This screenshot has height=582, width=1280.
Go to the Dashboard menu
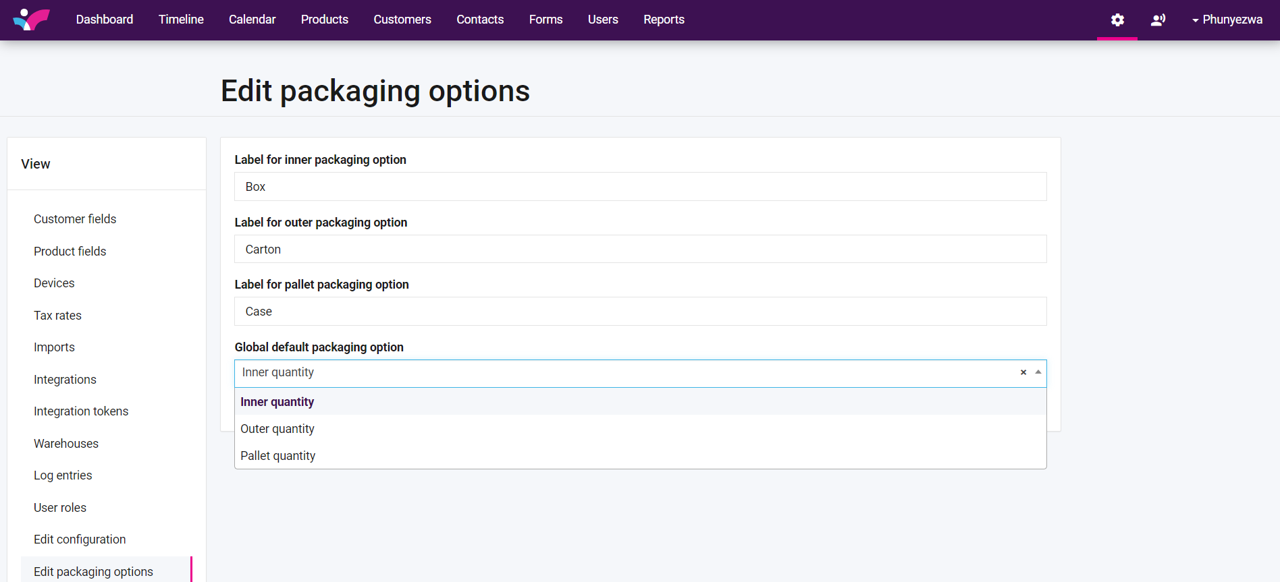click(104, 20)
